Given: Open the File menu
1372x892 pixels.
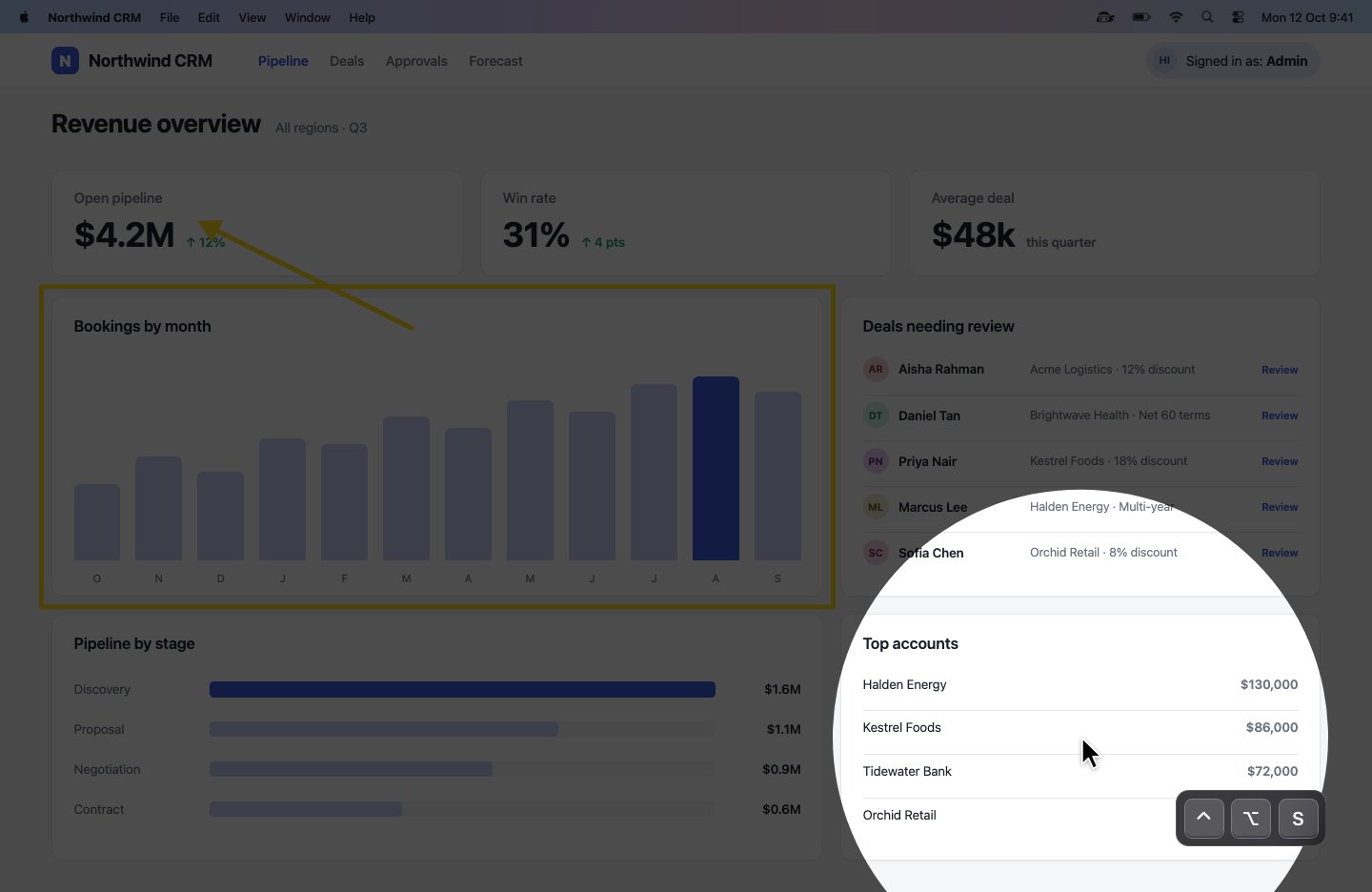Looking at the screenshot, I should [170, 17].
